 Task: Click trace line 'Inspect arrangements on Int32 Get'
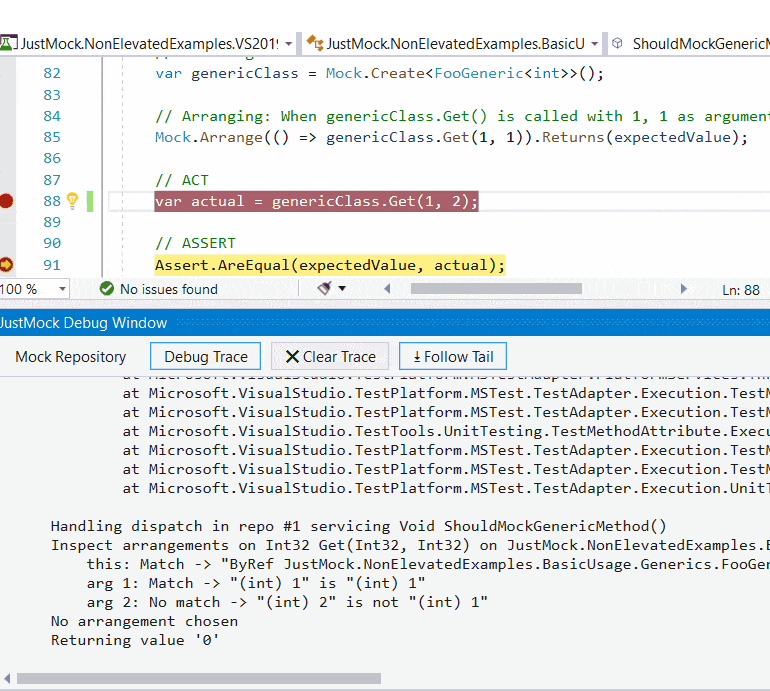(410, 546)
